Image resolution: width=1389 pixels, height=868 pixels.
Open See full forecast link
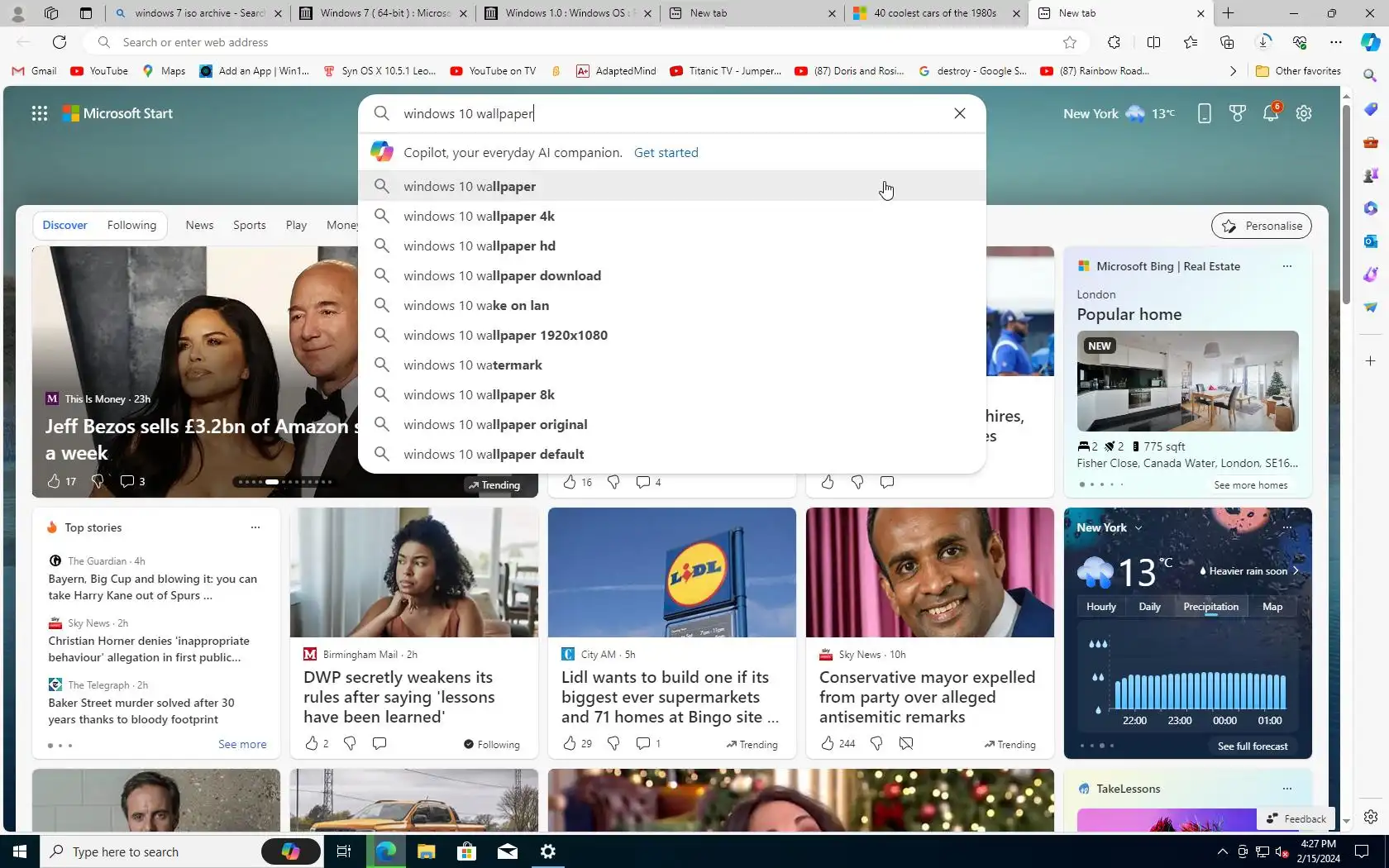(1253, 746)
